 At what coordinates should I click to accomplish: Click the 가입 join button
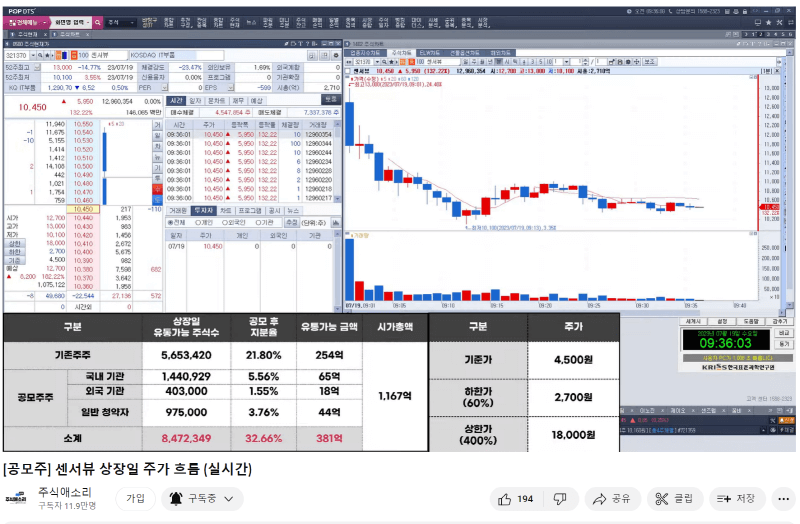[135, 498]
